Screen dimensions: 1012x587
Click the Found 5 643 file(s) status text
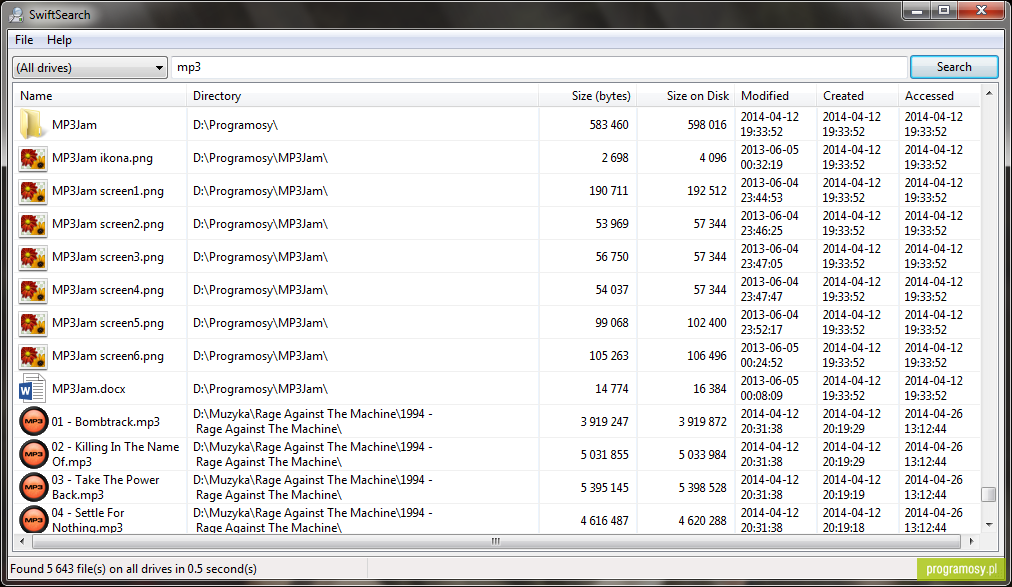coord(134,569)
